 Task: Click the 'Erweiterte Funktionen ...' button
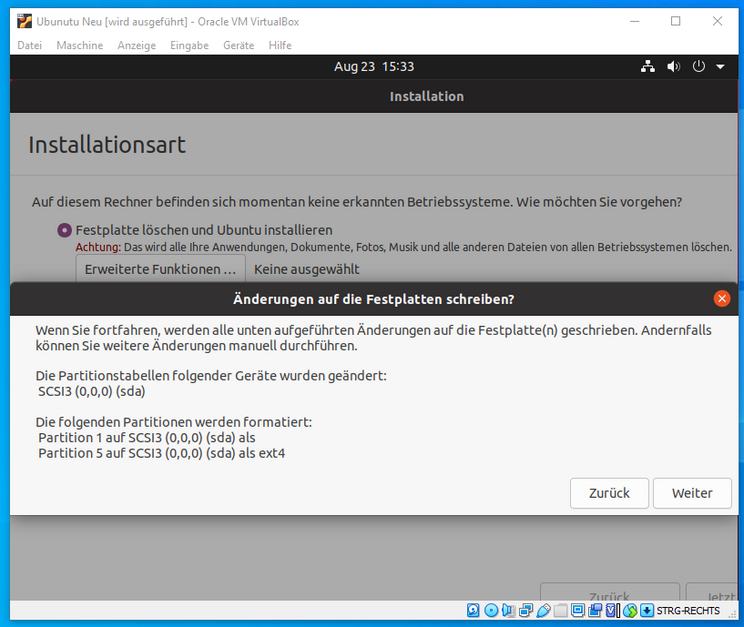[x=160, y=269]
